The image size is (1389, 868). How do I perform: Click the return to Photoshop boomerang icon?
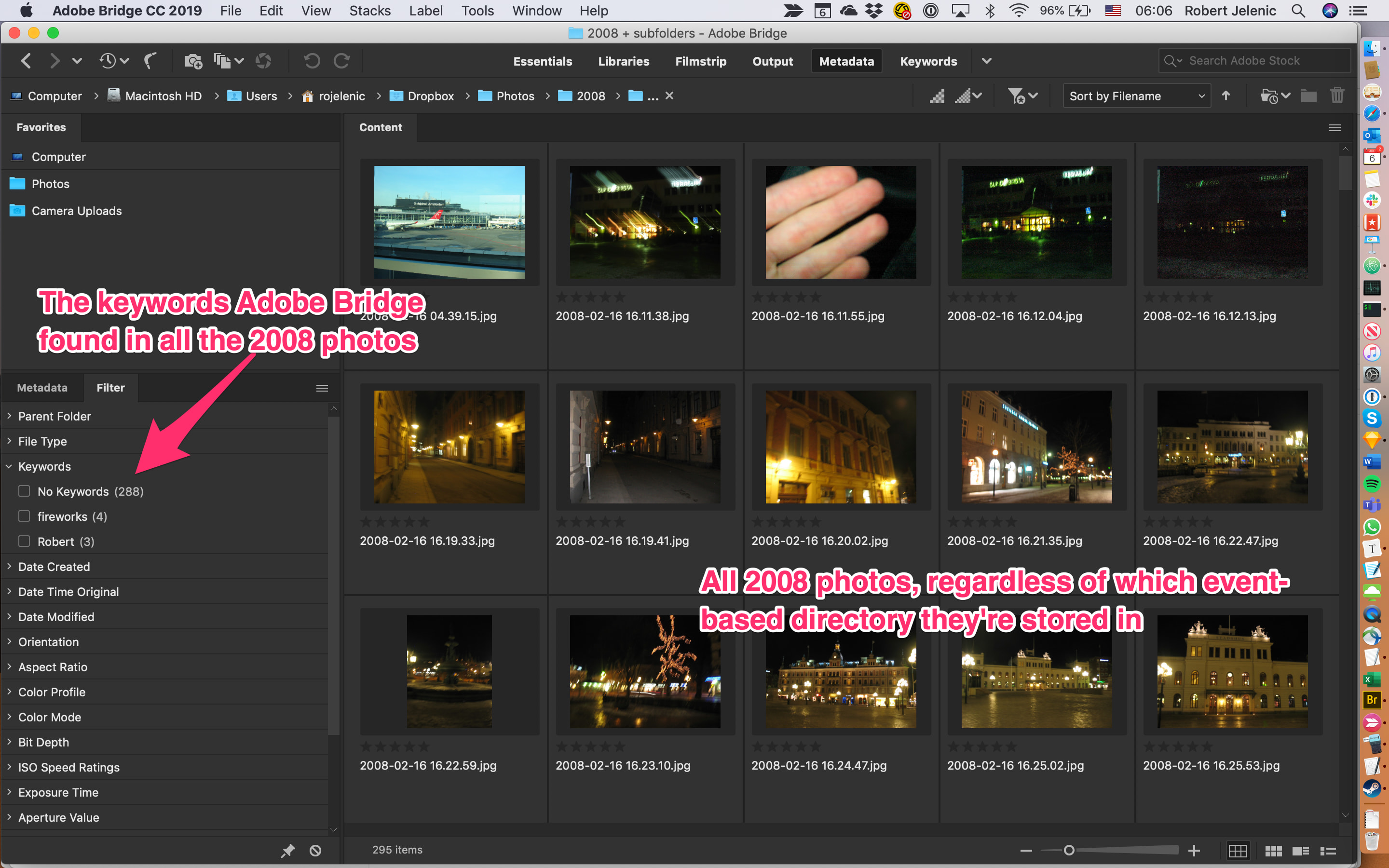[x=150, y=60]
